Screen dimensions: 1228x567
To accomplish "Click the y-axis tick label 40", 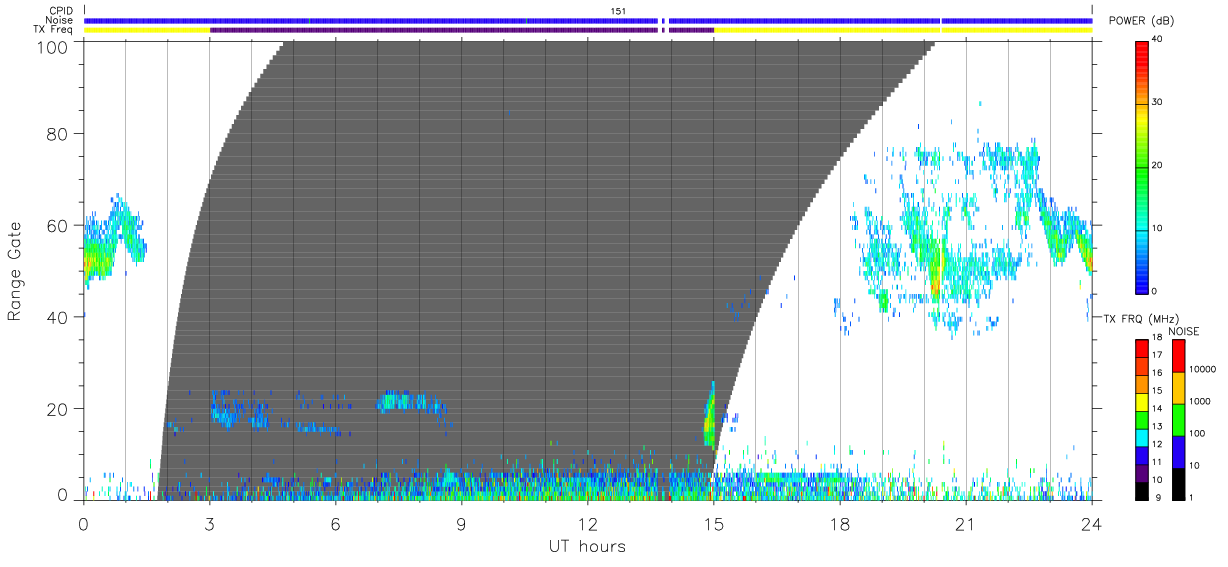I will (x=59, y=317).
